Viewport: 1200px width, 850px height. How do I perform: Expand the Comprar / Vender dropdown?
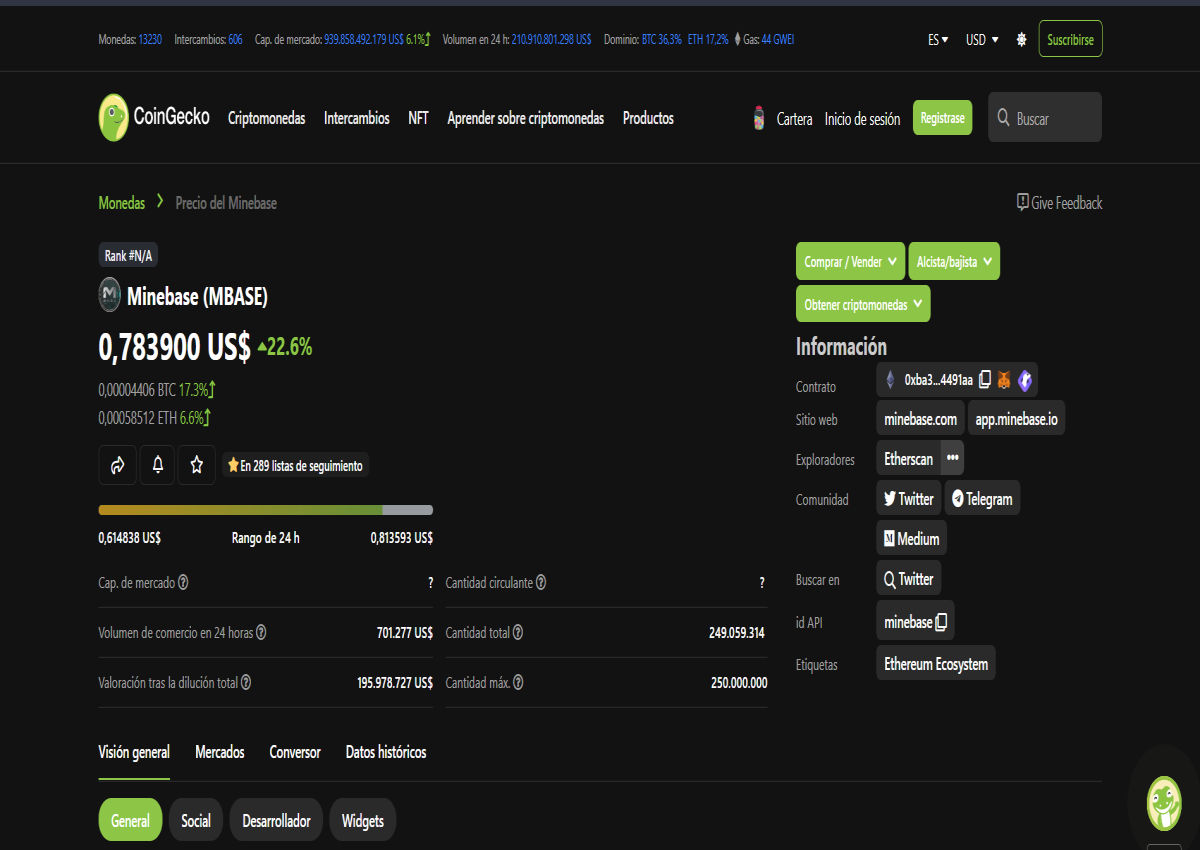(850, 261)
